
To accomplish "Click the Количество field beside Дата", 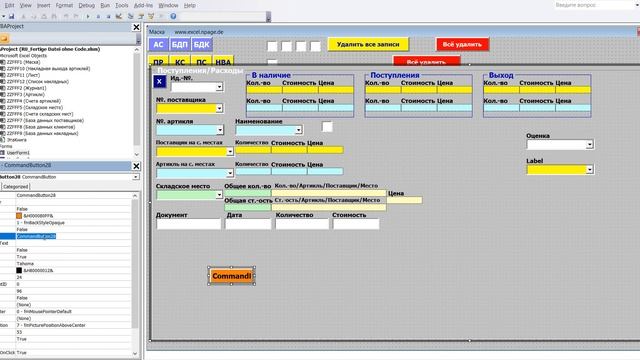I will pyautogui.click(x=302, y=224).
